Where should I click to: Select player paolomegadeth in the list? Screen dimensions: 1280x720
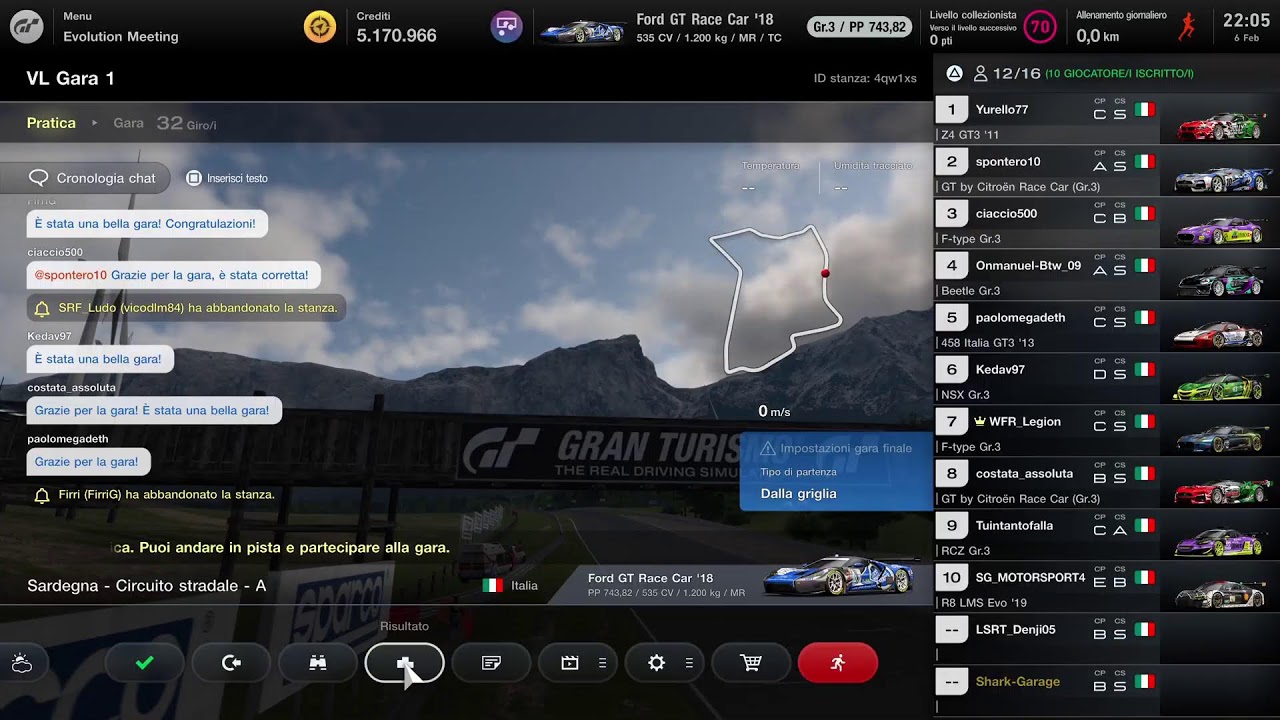pyautogui.click(x=1107, y=328)
